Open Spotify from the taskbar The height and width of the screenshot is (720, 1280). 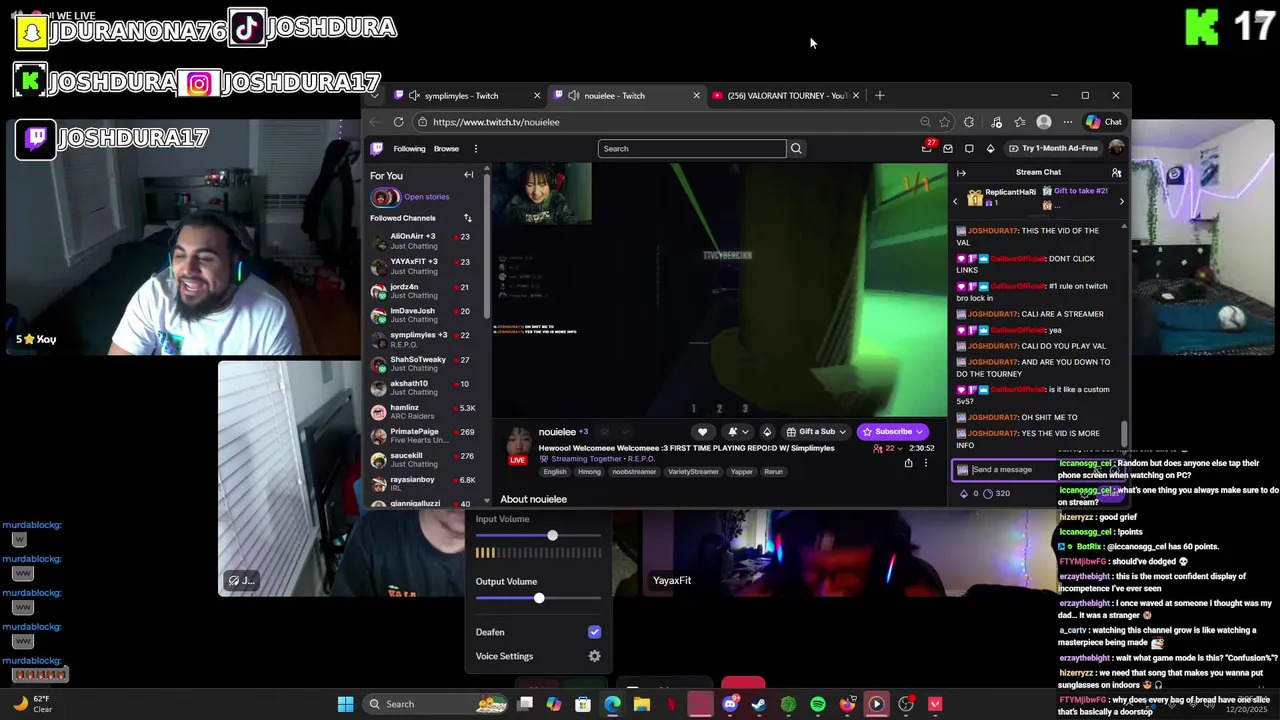click(x=818, y=704)
